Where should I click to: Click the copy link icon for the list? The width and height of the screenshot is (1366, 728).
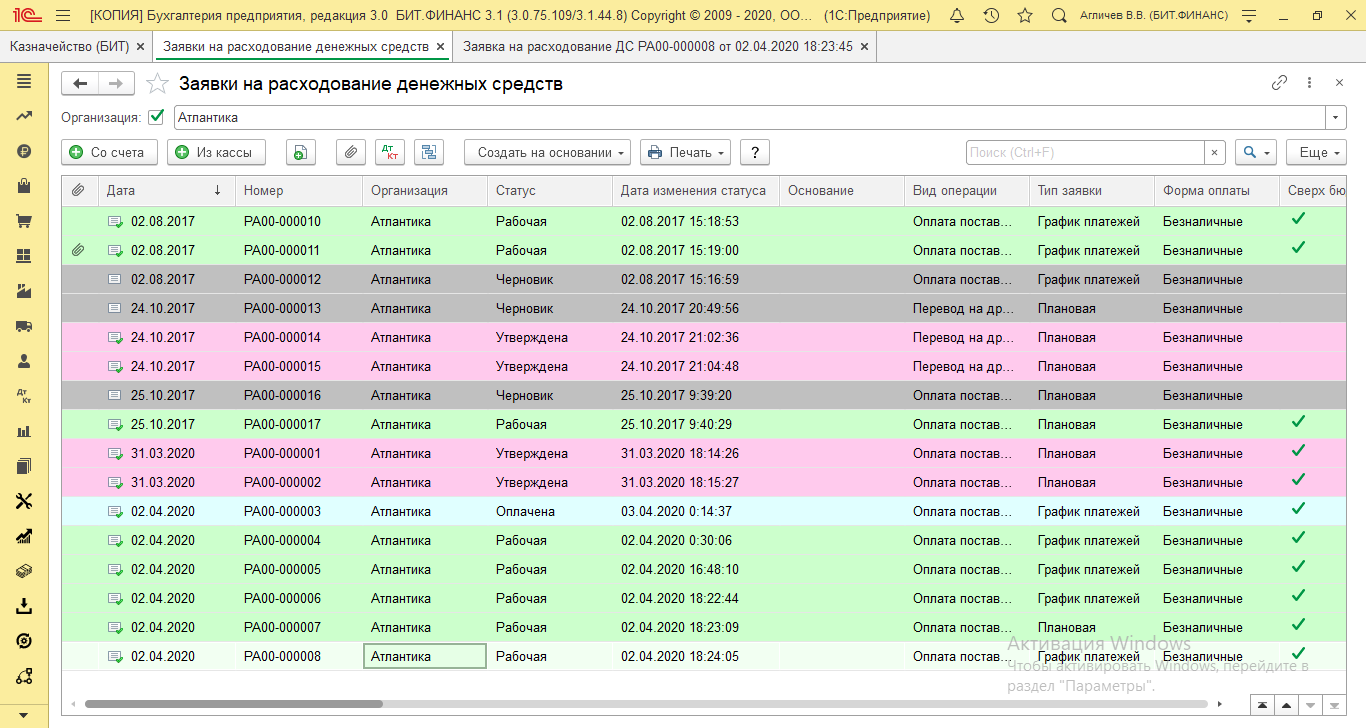(x=1279, y=84)
